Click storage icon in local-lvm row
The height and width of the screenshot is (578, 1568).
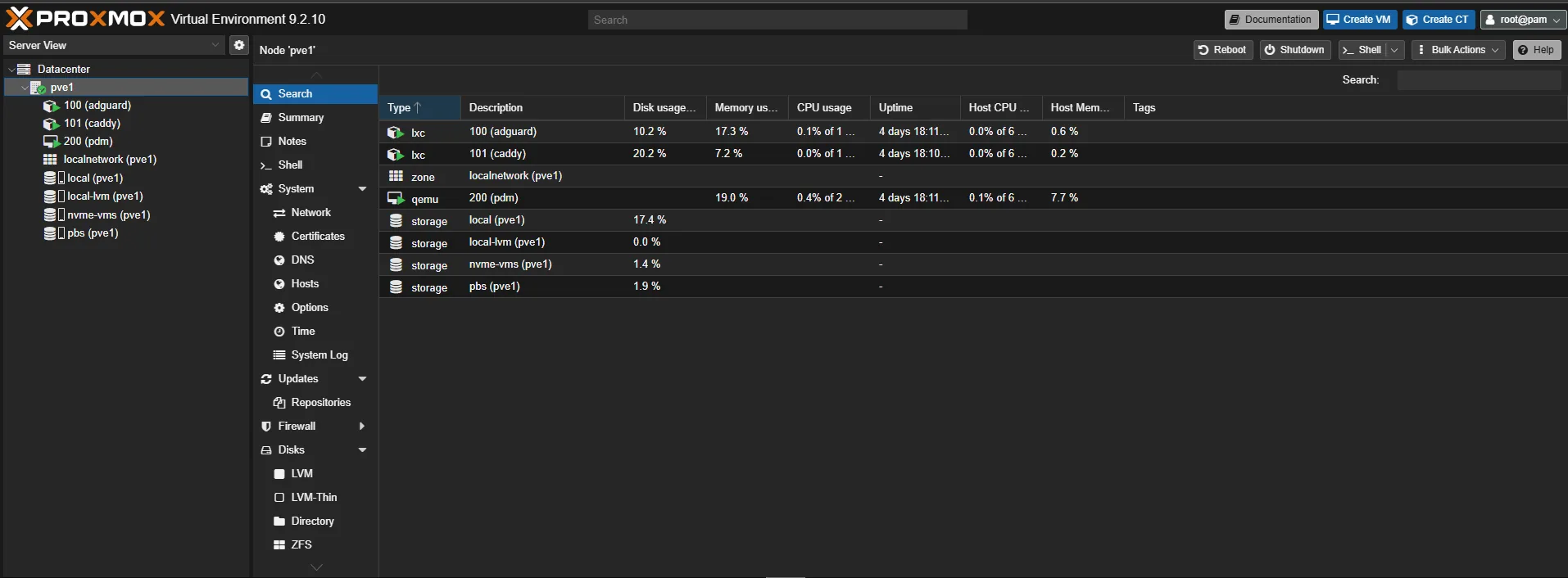tap(396, 242)
